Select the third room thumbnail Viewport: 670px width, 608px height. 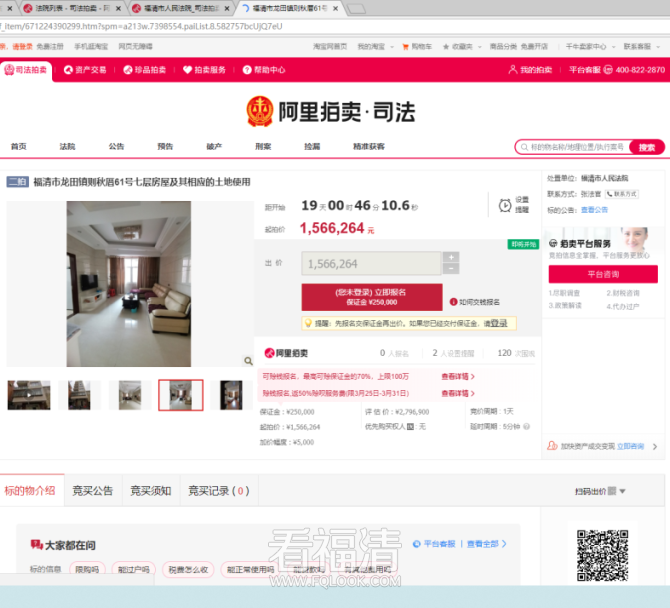(130, 395)
